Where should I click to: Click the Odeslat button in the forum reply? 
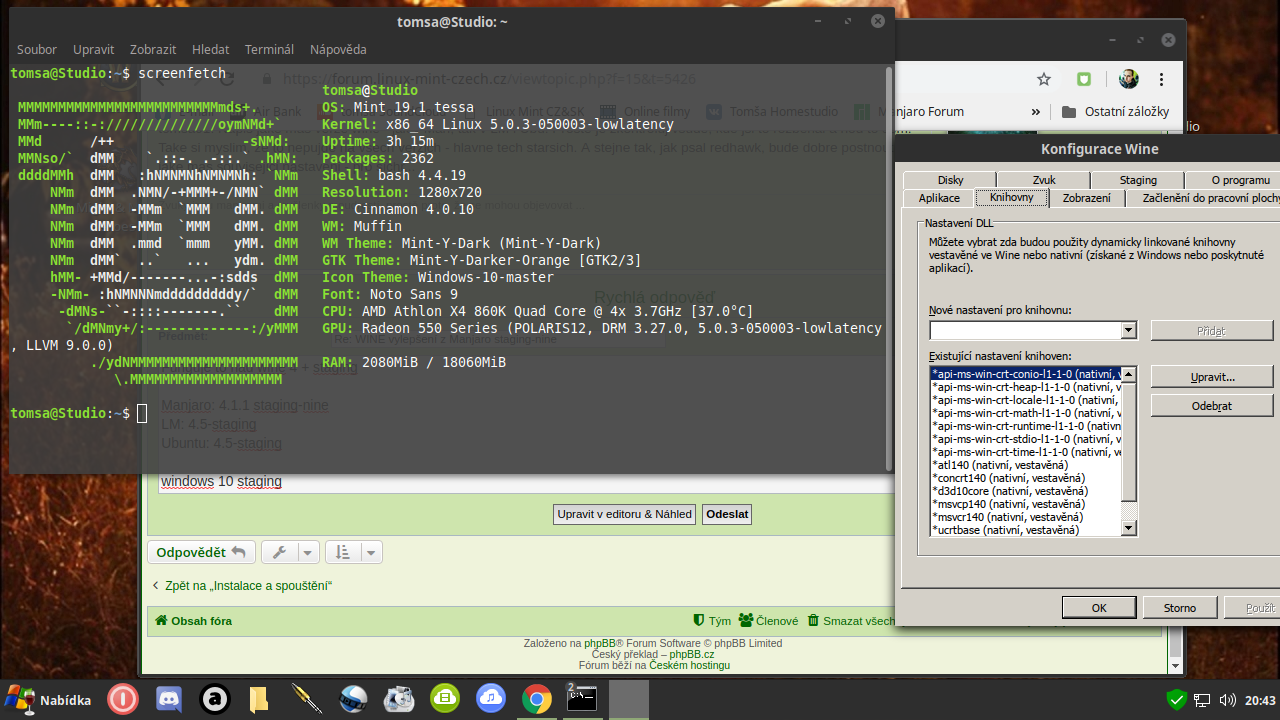pyautogui.click(x=726, y=514)
